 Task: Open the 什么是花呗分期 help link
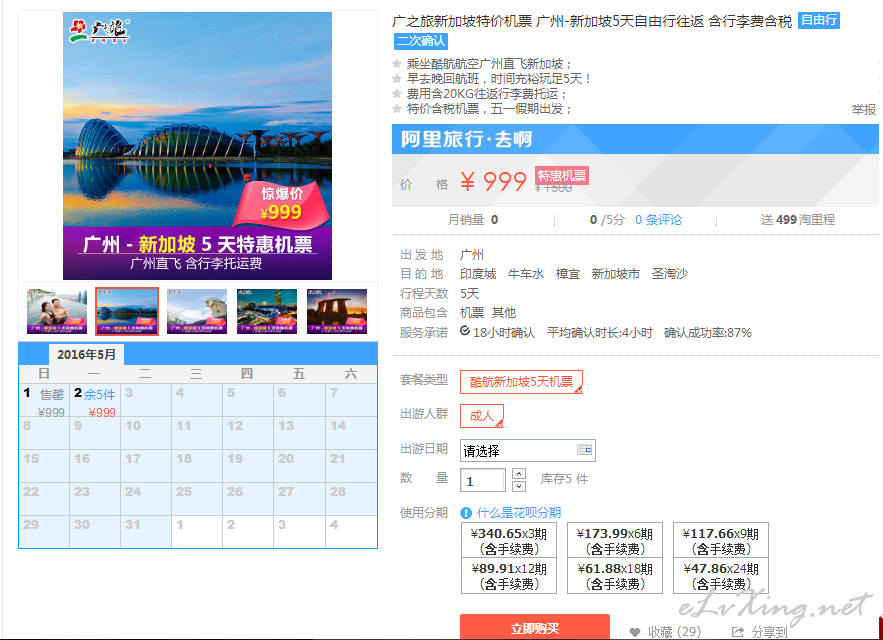(519, 513)
